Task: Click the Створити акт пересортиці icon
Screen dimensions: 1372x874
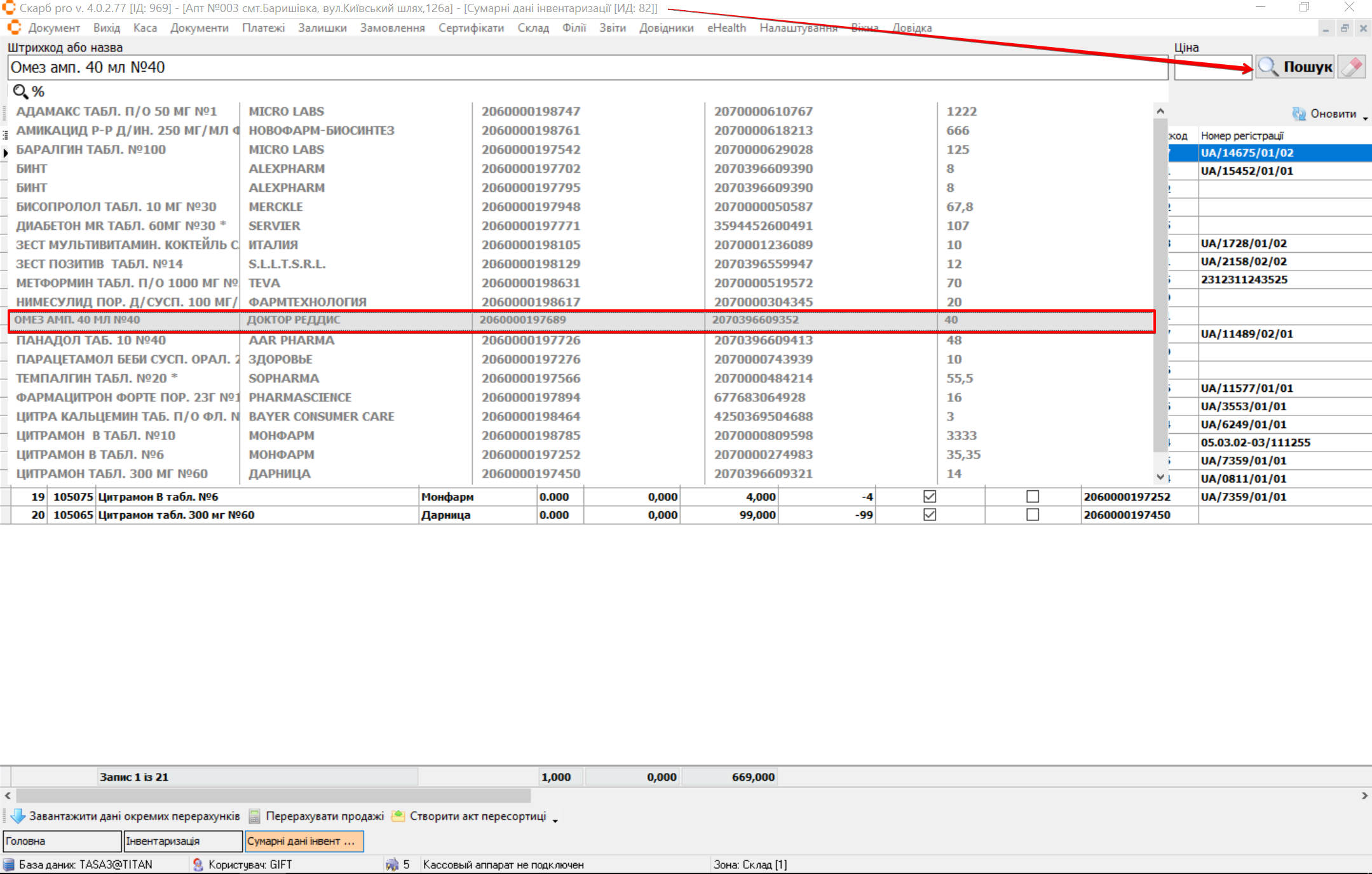Action: pos(398,816)
